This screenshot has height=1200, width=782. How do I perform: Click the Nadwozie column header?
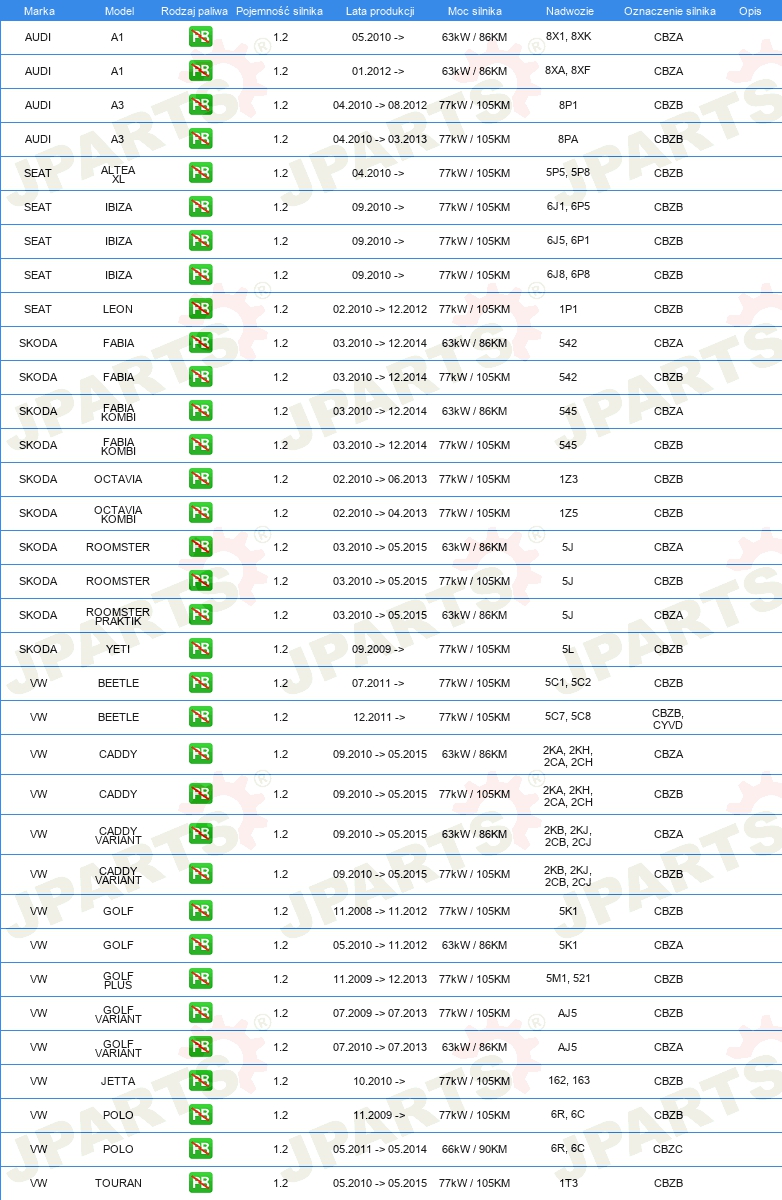(568, 11)
